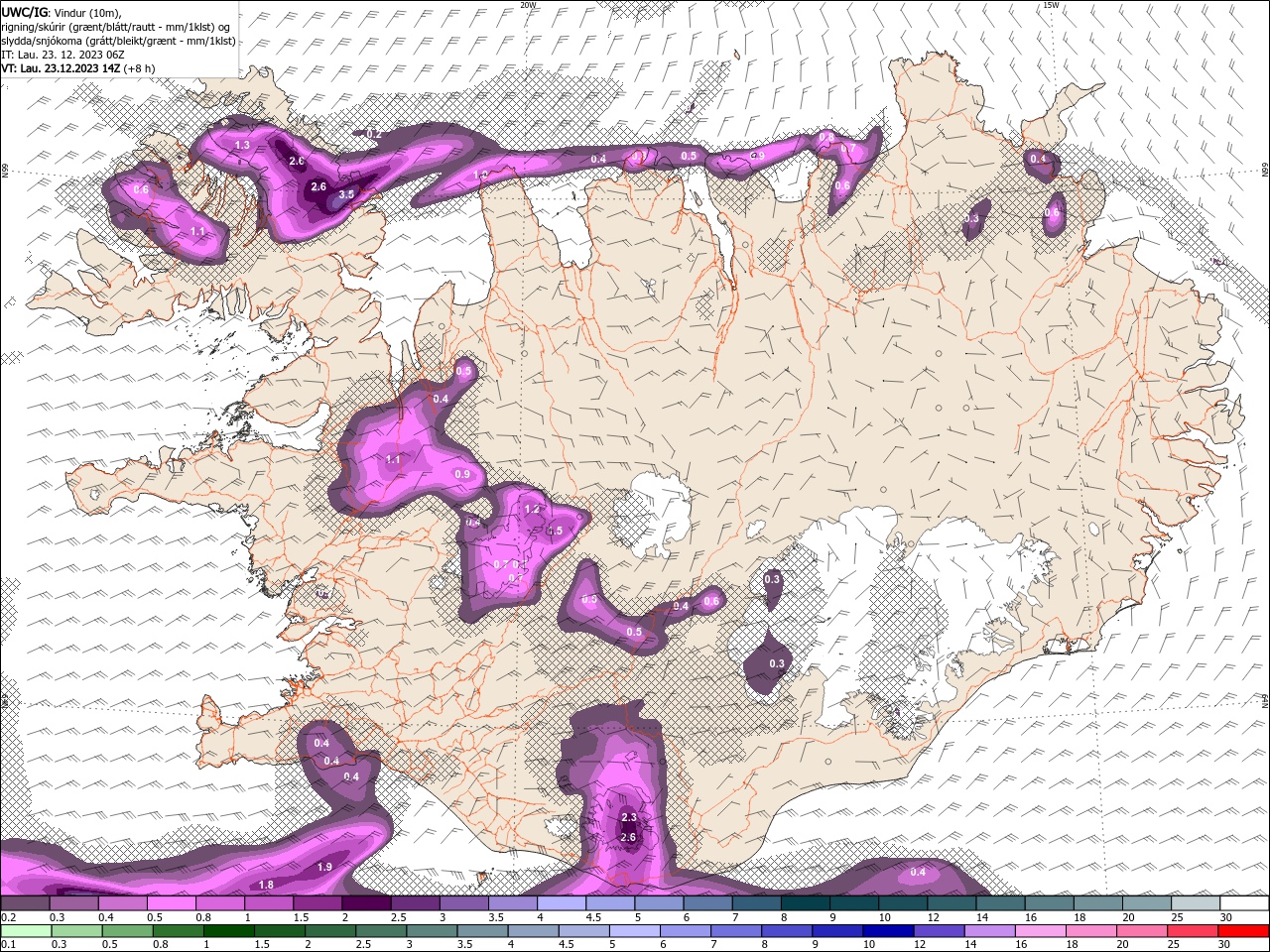Click the '1.3' value label on the map
Screen dimensions: 1270x952
coord(242,145)
